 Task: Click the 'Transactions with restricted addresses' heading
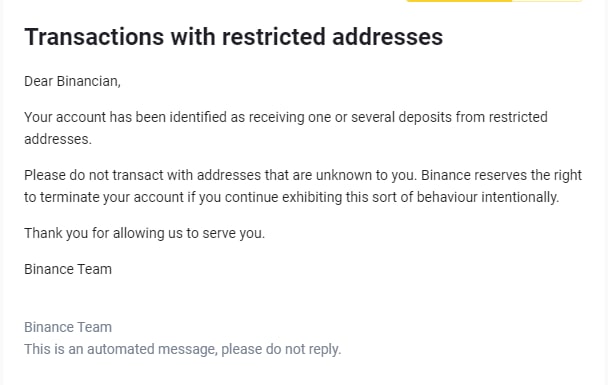click(233, 37)
